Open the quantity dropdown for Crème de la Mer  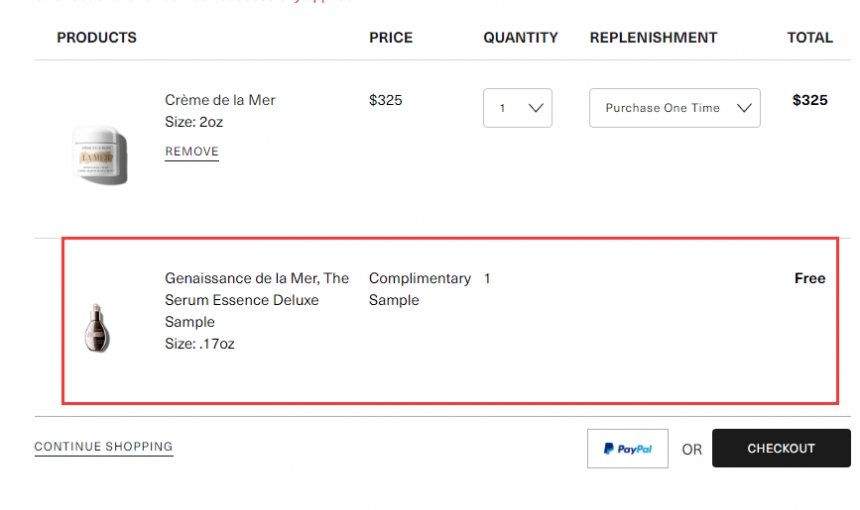pos(517,108)
